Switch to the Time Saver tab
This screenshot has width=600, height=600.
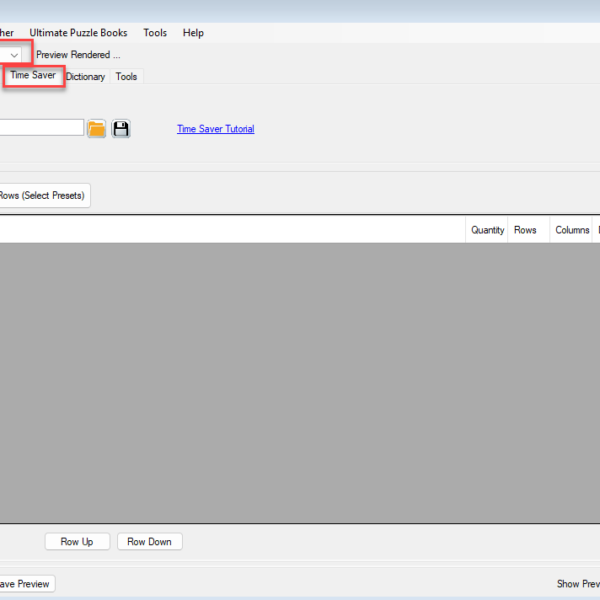click(33, 76)
